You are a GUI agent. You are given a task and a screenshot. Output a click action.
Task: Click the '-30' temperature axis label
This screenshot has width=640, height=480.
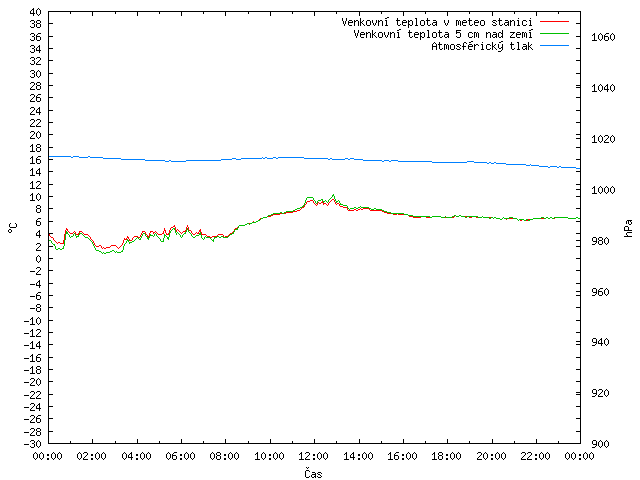pyautogui.click(x=32, y=444)
